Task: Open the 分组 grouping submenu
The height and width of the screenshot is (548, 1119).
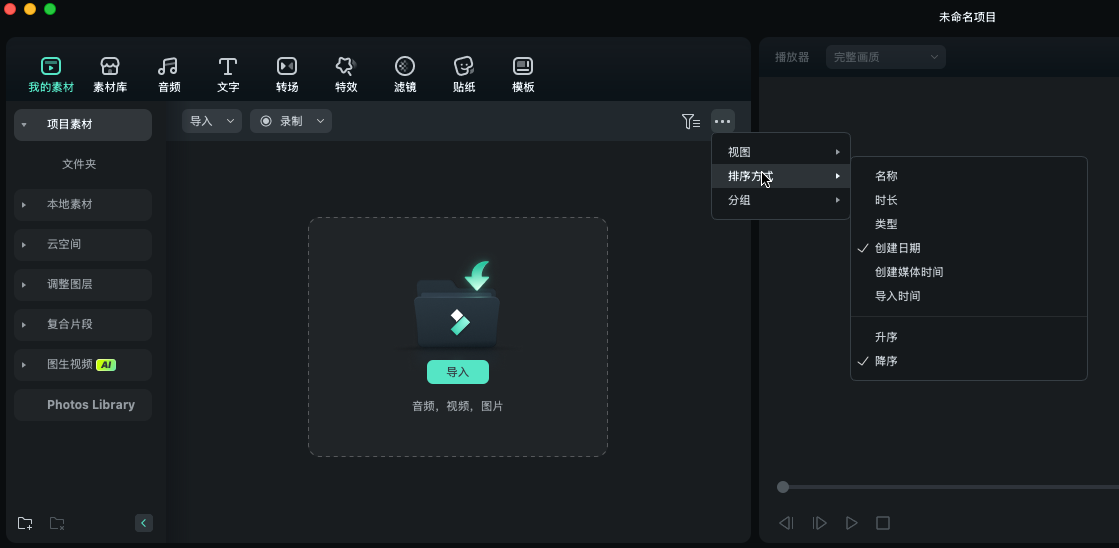Action: pos(781,201)
